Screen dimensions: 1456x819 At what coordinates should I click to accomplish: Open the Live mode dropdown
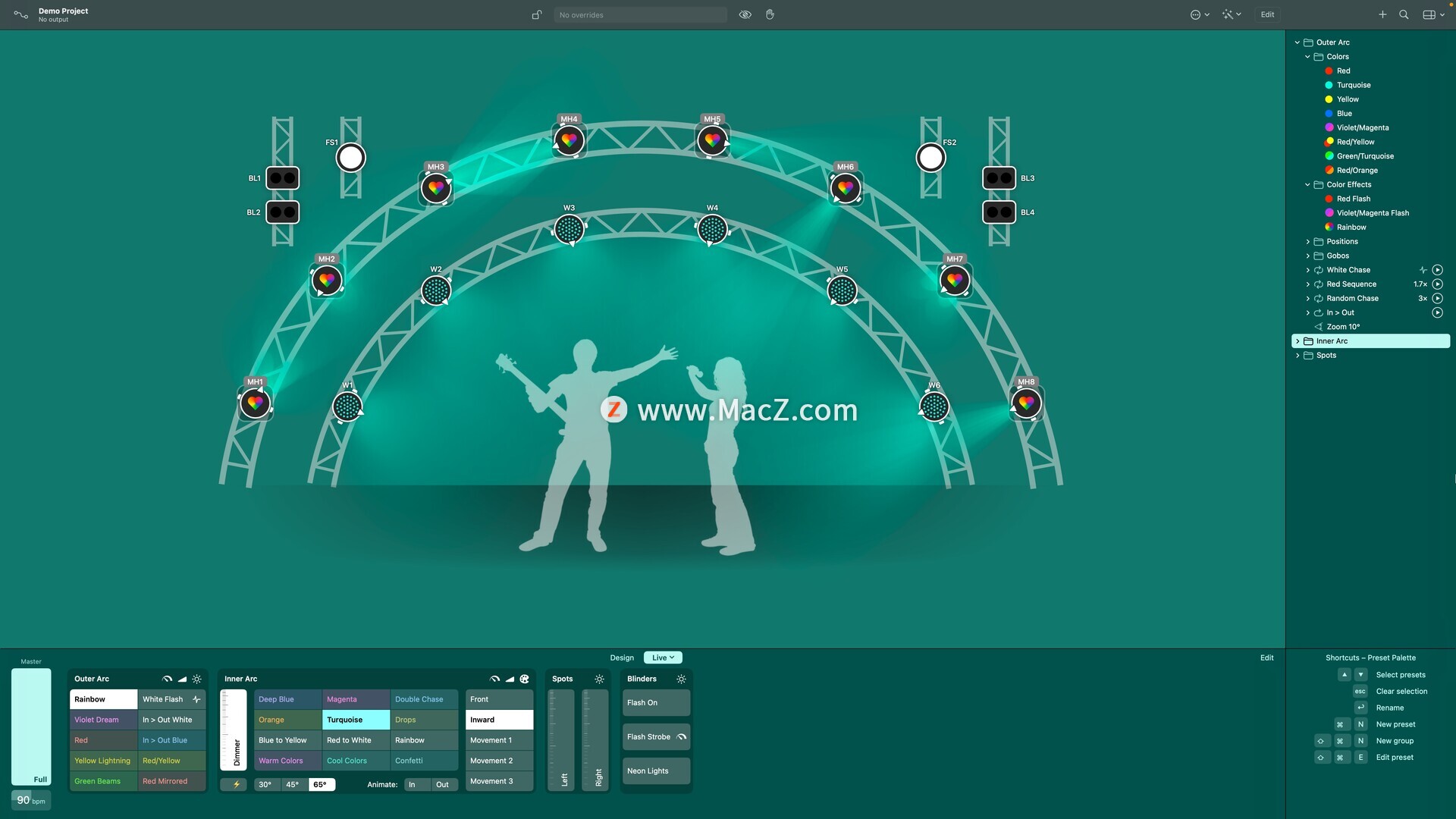(x=663, y=657)
